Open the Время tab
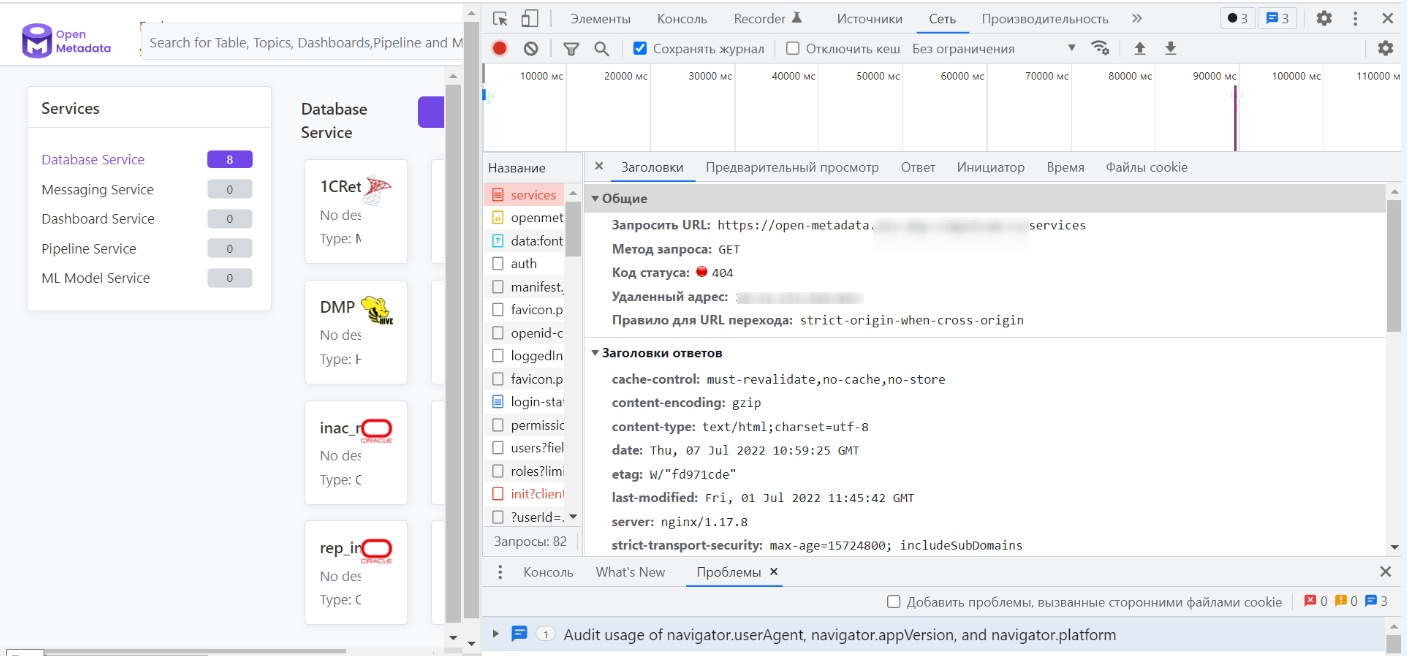The height and width of the screenshot is (656, 1407). pyautogui.click(x=1065, y=167)
